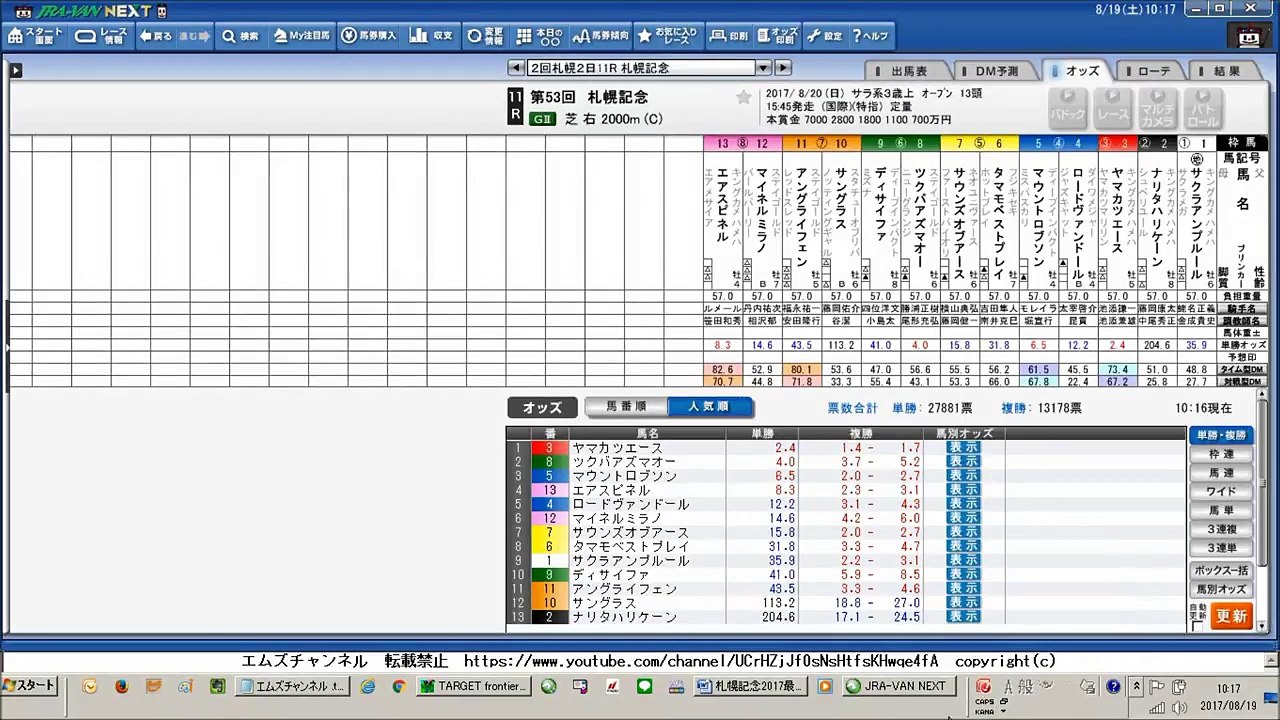Select 馬連 odds type
This screenshot has width=1280, height=720.
pyautogui.click(x=1221, y=473)
